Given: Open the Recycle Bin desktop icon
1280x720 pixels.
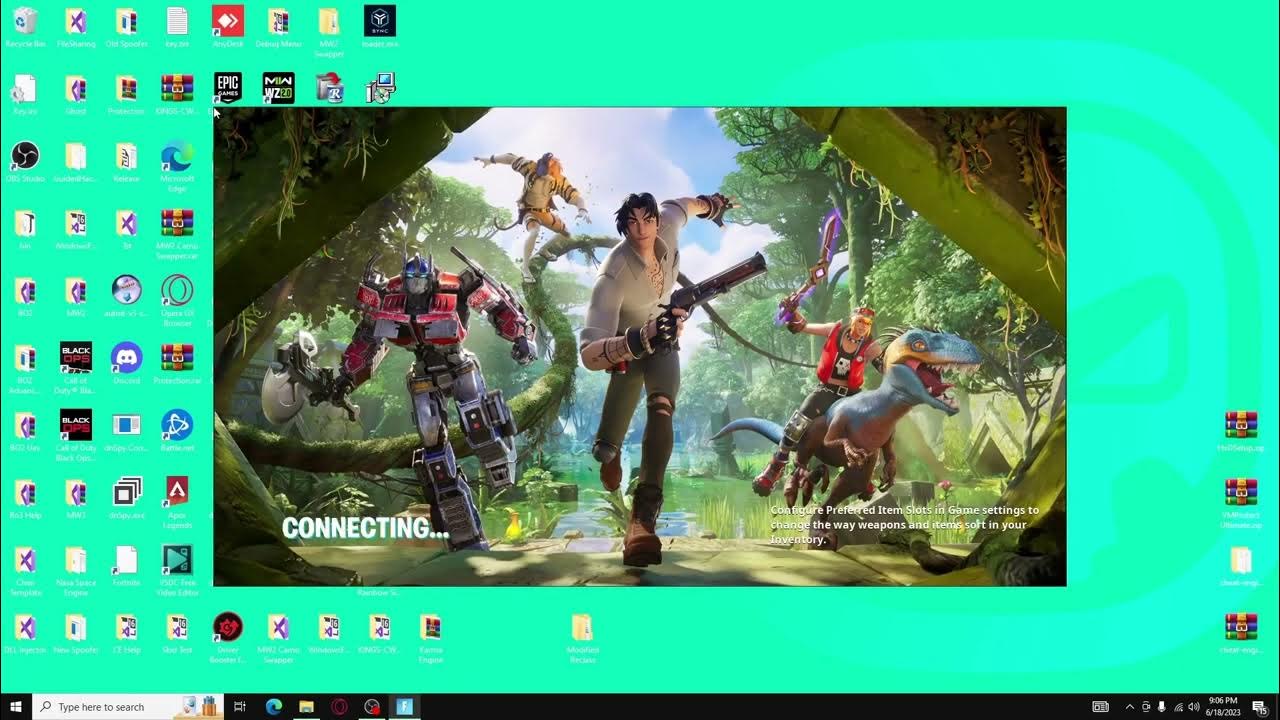Looking at the screenshot, I should pos(25,27).
